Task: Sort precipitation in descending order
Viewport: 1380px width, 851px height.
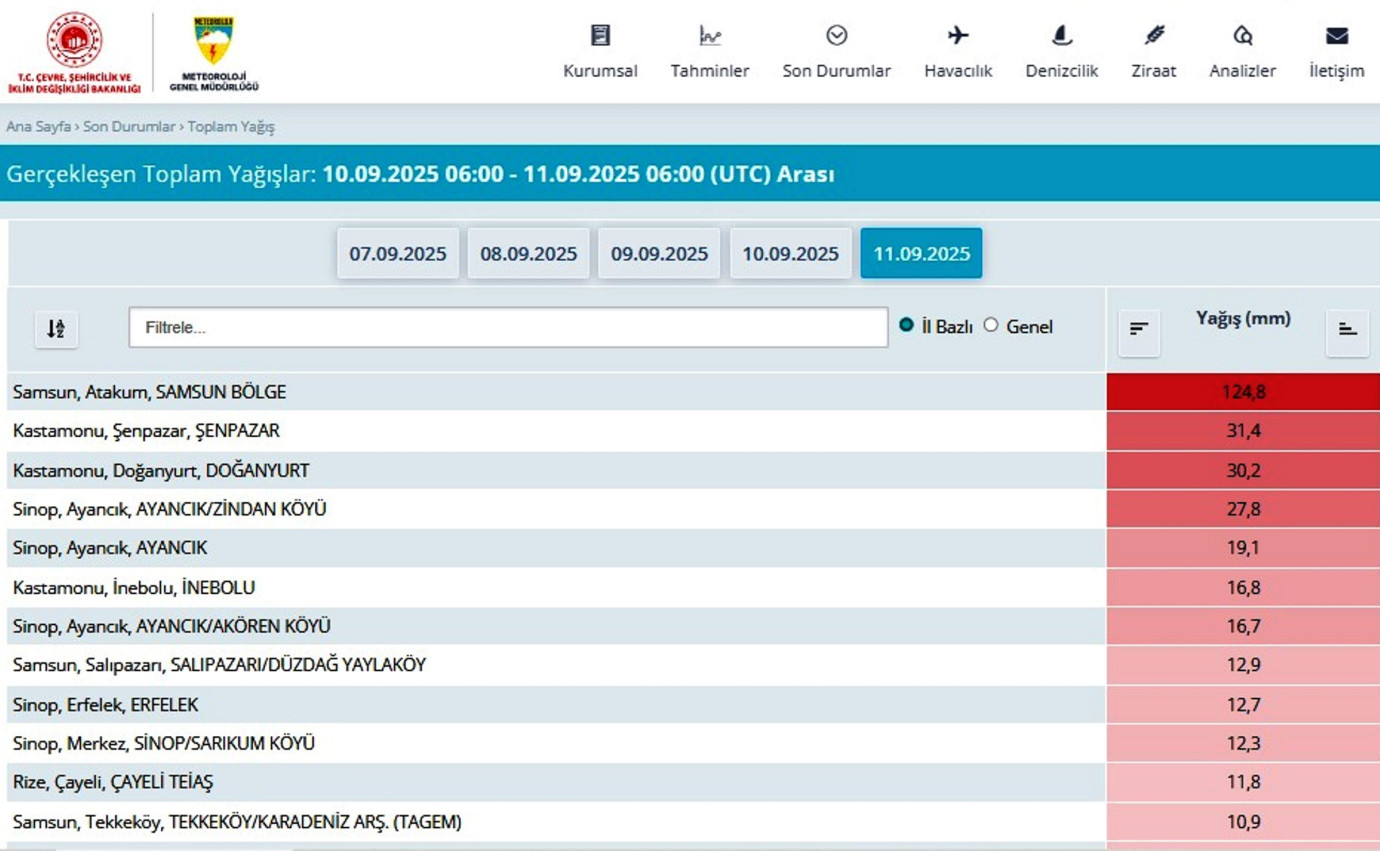Action: (x=1139, y=328)
